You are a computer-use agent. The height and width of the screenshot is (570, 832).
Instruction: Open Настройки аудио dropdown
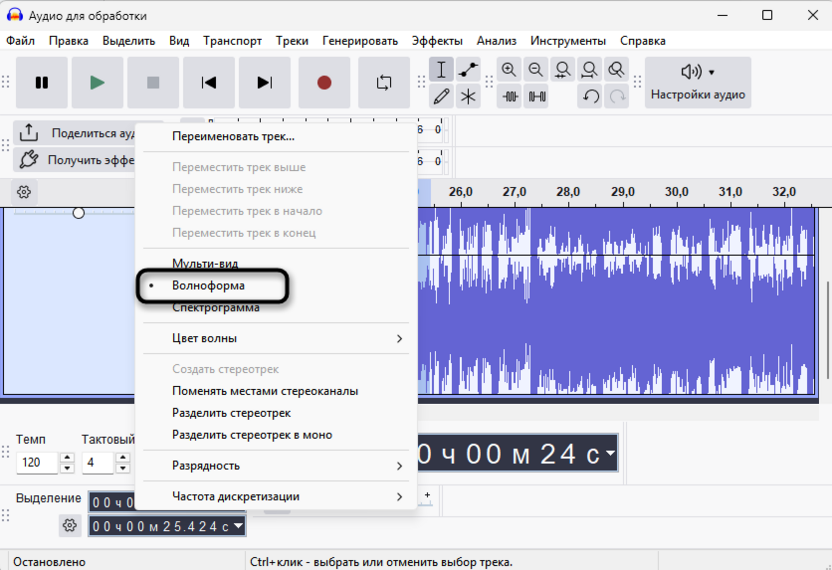698,83
